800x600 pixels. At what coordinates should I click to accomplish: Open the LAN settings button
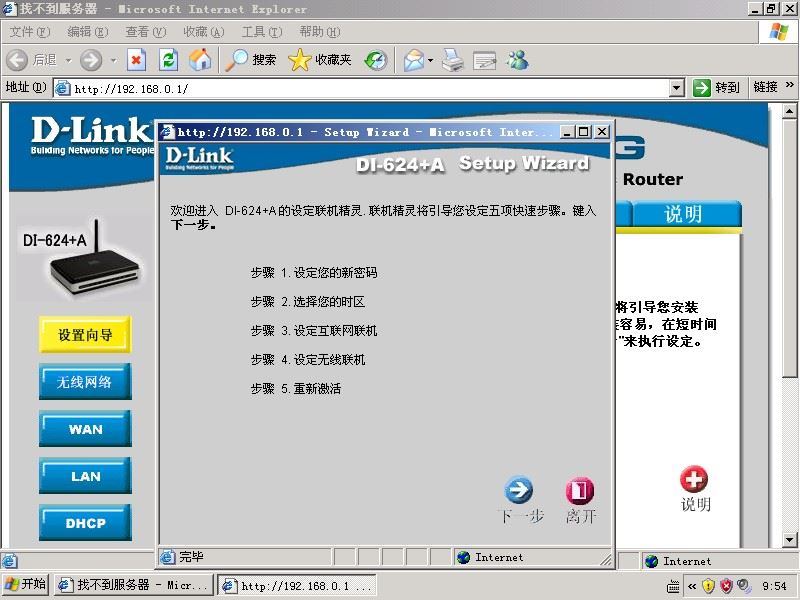(x=85, y=476)
